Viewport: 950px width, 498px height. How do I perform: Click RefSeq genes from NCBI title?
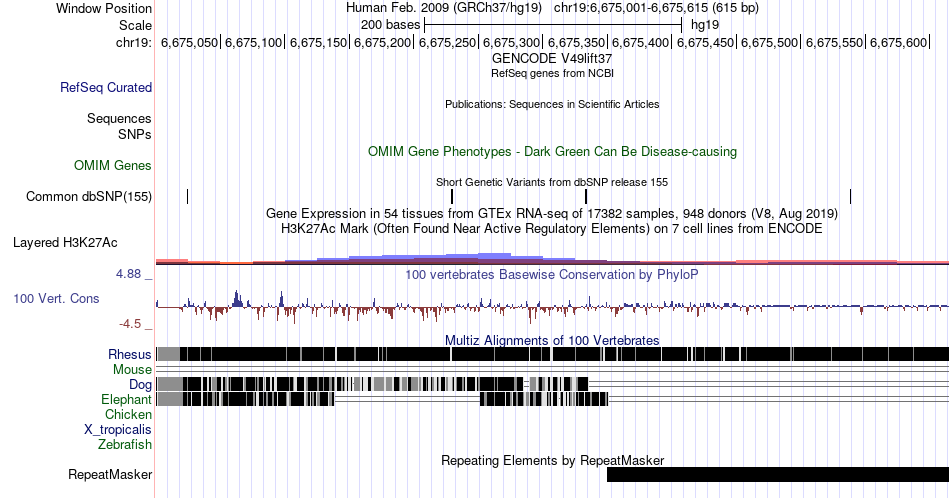click(x=552, y=73)
